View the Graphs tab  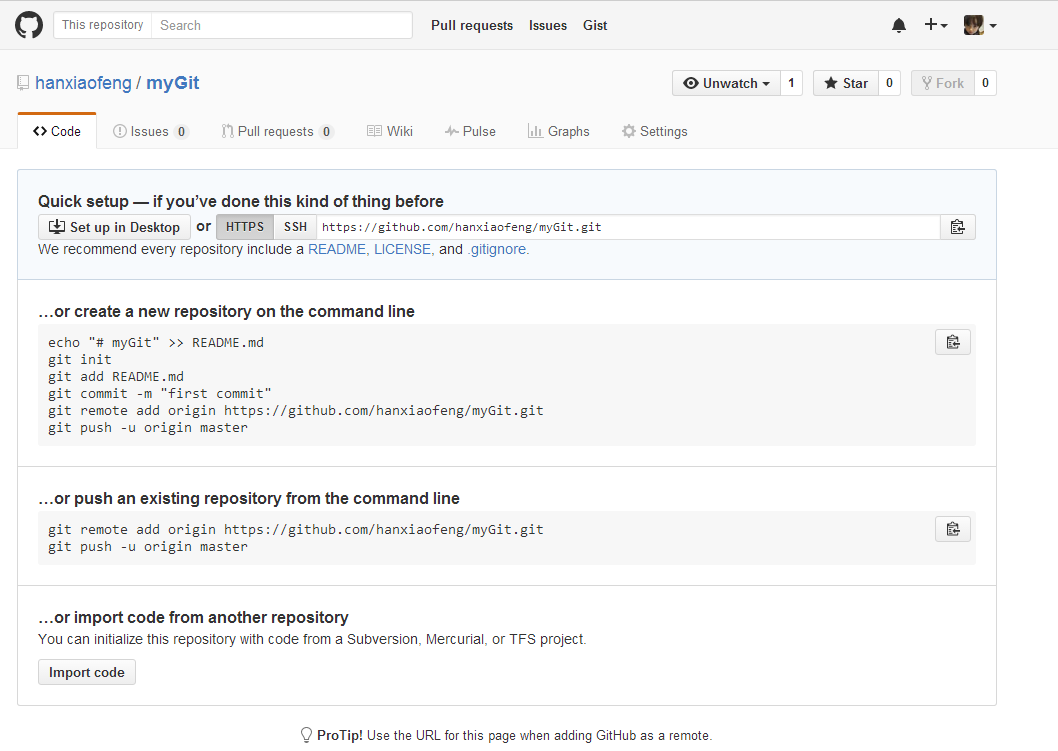[559, 131]
